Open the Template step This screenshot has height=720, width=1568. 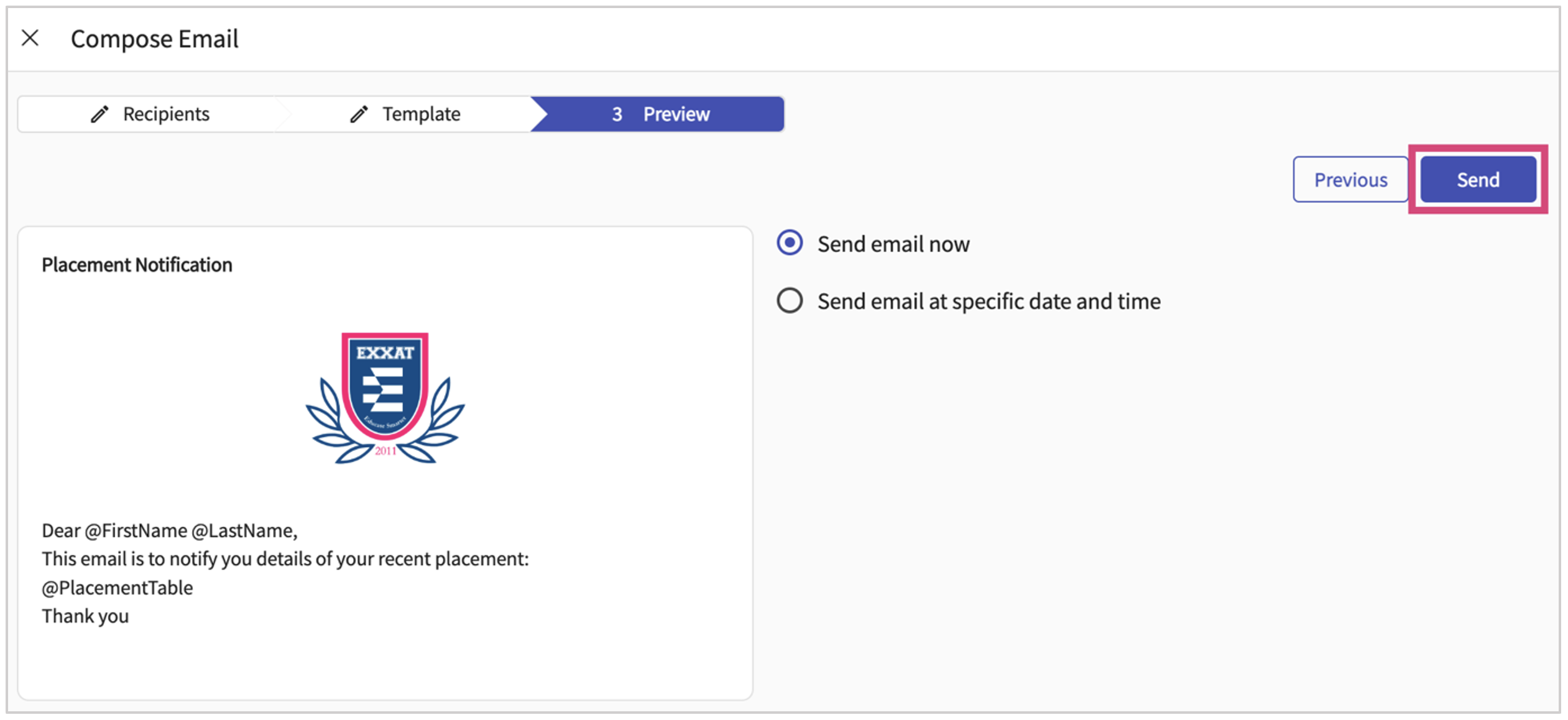coord(421,114)
